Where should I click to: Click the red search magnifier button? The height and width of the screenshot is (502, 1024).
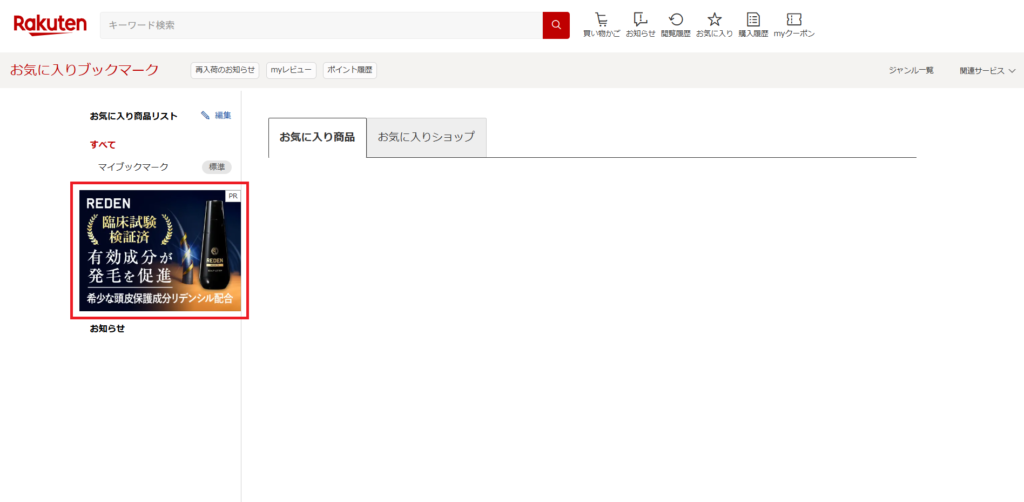coord(556,25)
